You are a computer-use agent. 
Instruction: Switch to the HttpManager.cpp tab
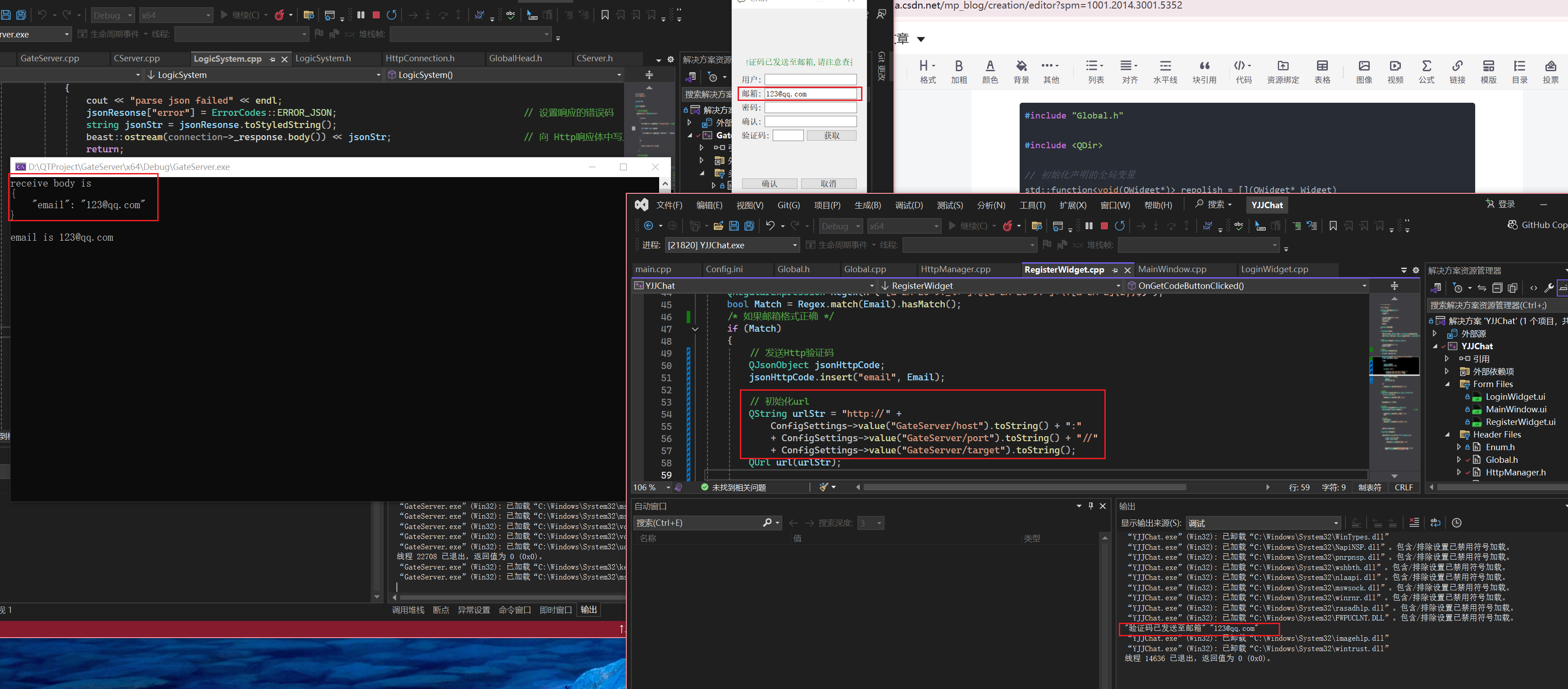[x=955, y=269]
